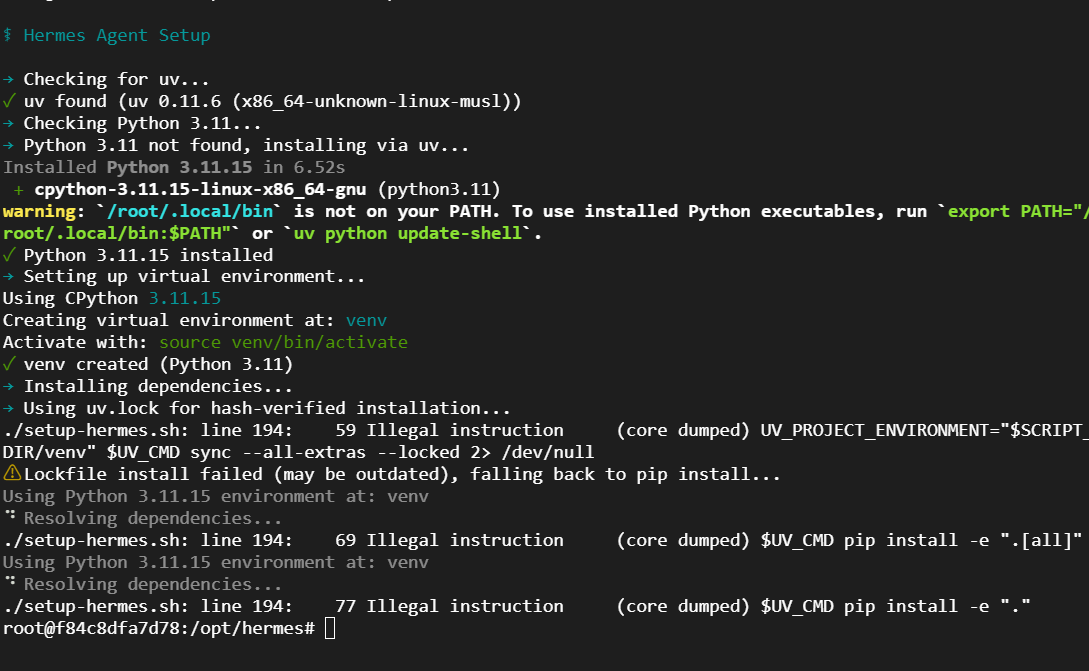
Task: Click the teal 3.11.15 after Using CPython
Action: (184, 298)
